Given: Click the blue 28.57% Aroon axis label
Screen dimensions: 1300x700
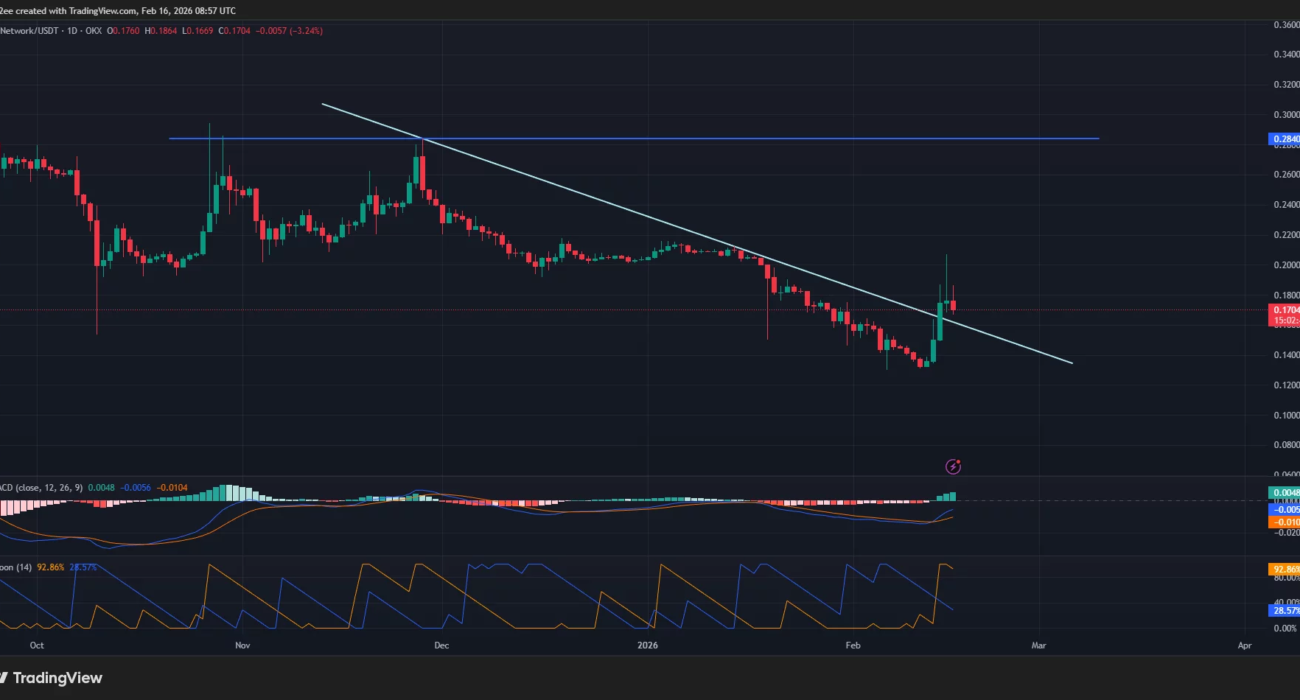Looking at the screenshot, I should [x=1284, y=609].
